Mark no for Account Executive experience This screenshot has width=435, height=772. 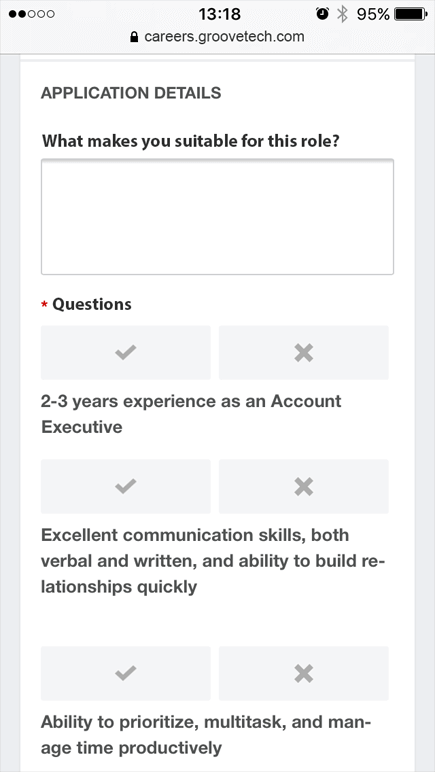tap(304, 353)
